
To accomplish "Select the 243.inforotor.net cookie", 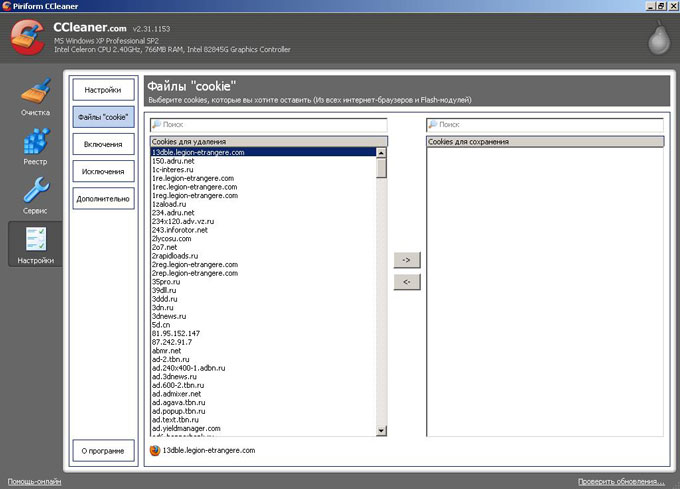I will (263, 230).
